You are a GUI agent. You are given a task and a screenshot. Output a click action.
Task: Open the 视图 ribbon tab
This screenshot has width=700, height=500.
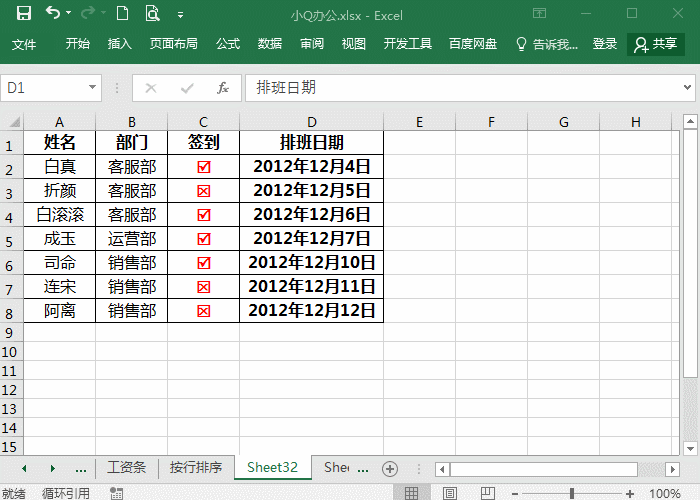[x=354, y=44]
